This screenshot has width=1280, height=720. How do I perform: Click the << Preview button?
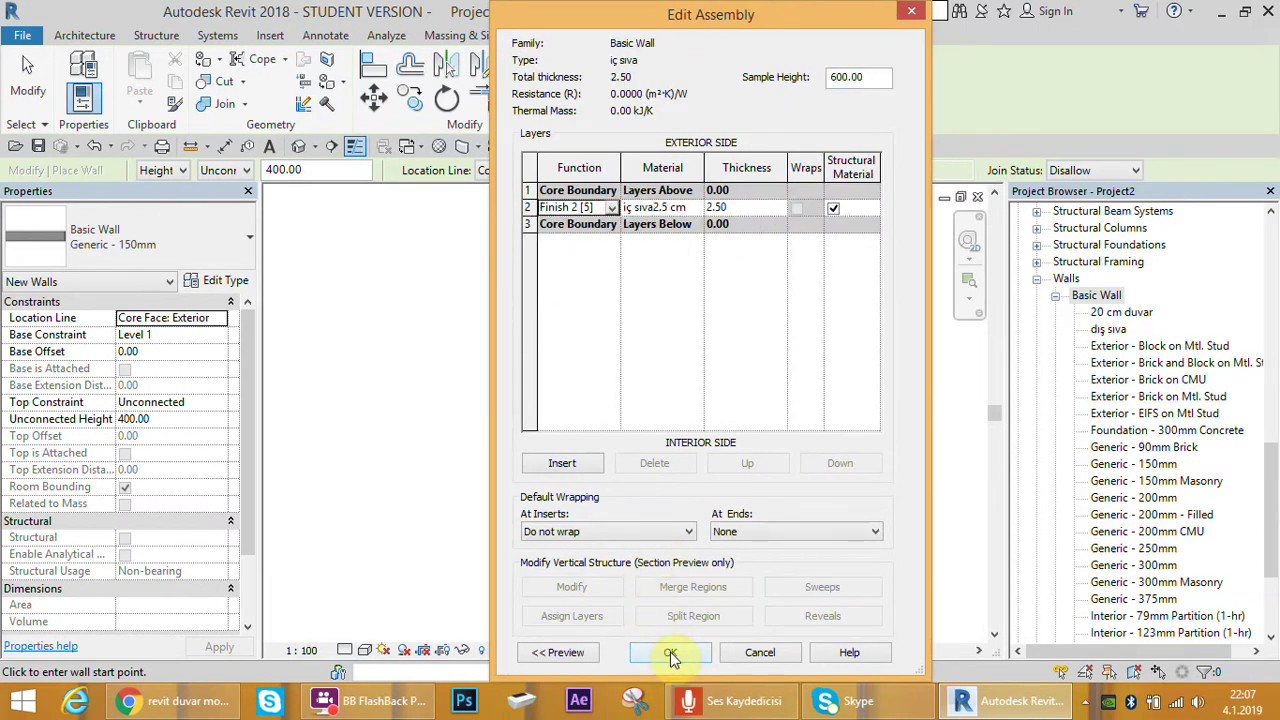click(x=558, y=653)
